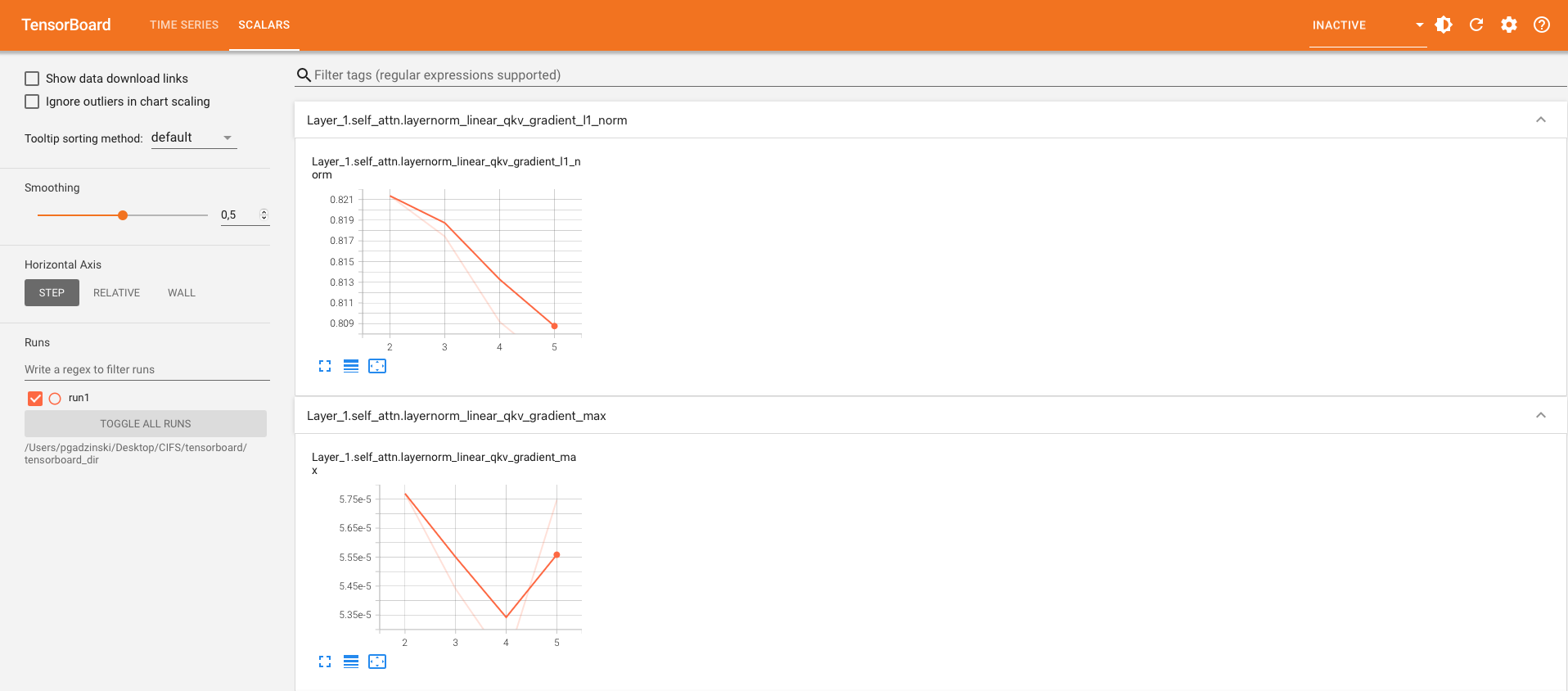
Task: Uncheck the run1 run checkbox
Action: click(x=35, y=399)
